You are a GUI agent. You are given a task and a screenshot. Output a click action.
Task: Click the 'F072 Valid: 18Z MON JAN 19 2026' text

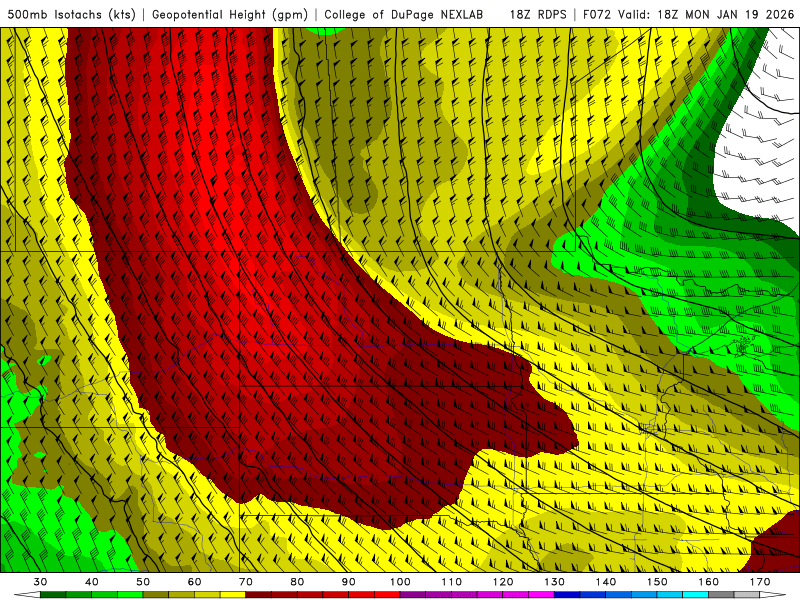[x=688, y=14]
